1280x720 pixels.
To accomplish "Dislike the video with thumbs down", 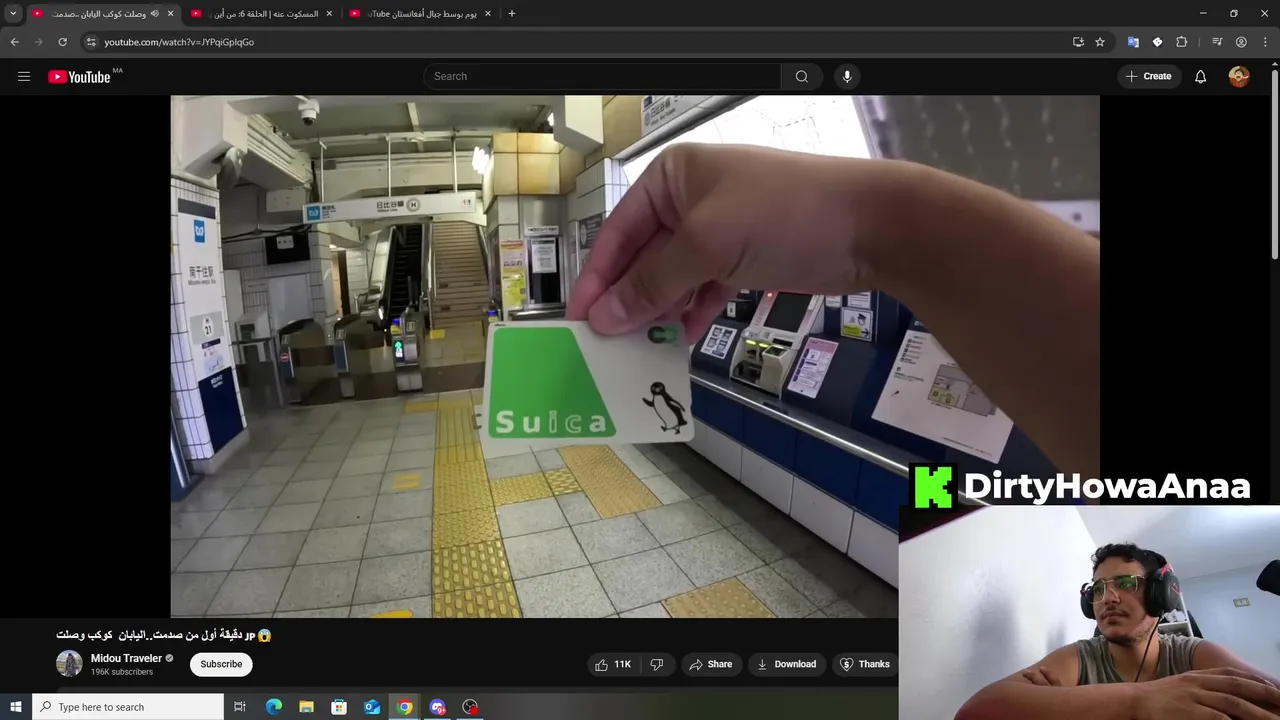I will click(x=657, y=664).
